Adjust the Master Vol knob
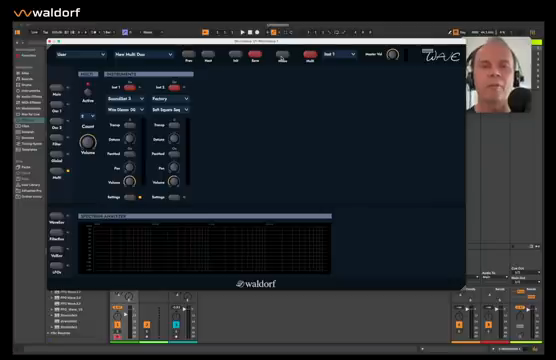 [x=393, y=55]
